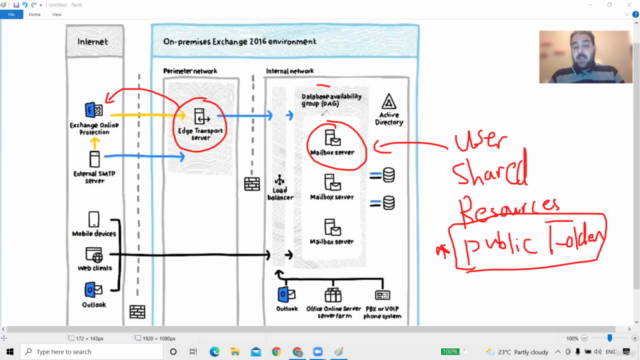The height and width of the screenshot is (360, 640).
Task: Click the 100% battery indicator on the taskbar
Action: (450, 351)
